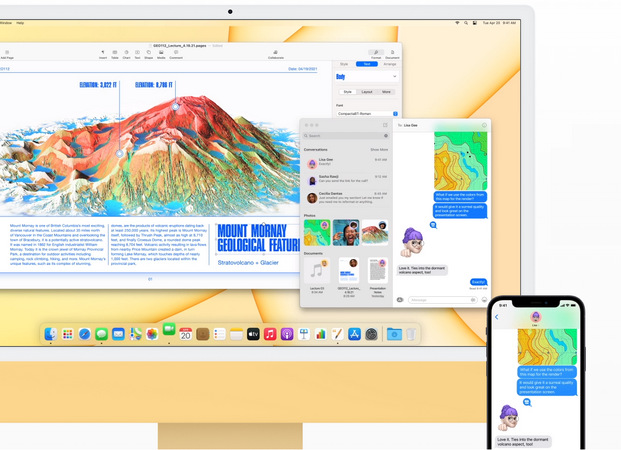Screen dimensions: 621x450
Task: Open the Lisa Gee conversation
Action: tap(347, 162)
